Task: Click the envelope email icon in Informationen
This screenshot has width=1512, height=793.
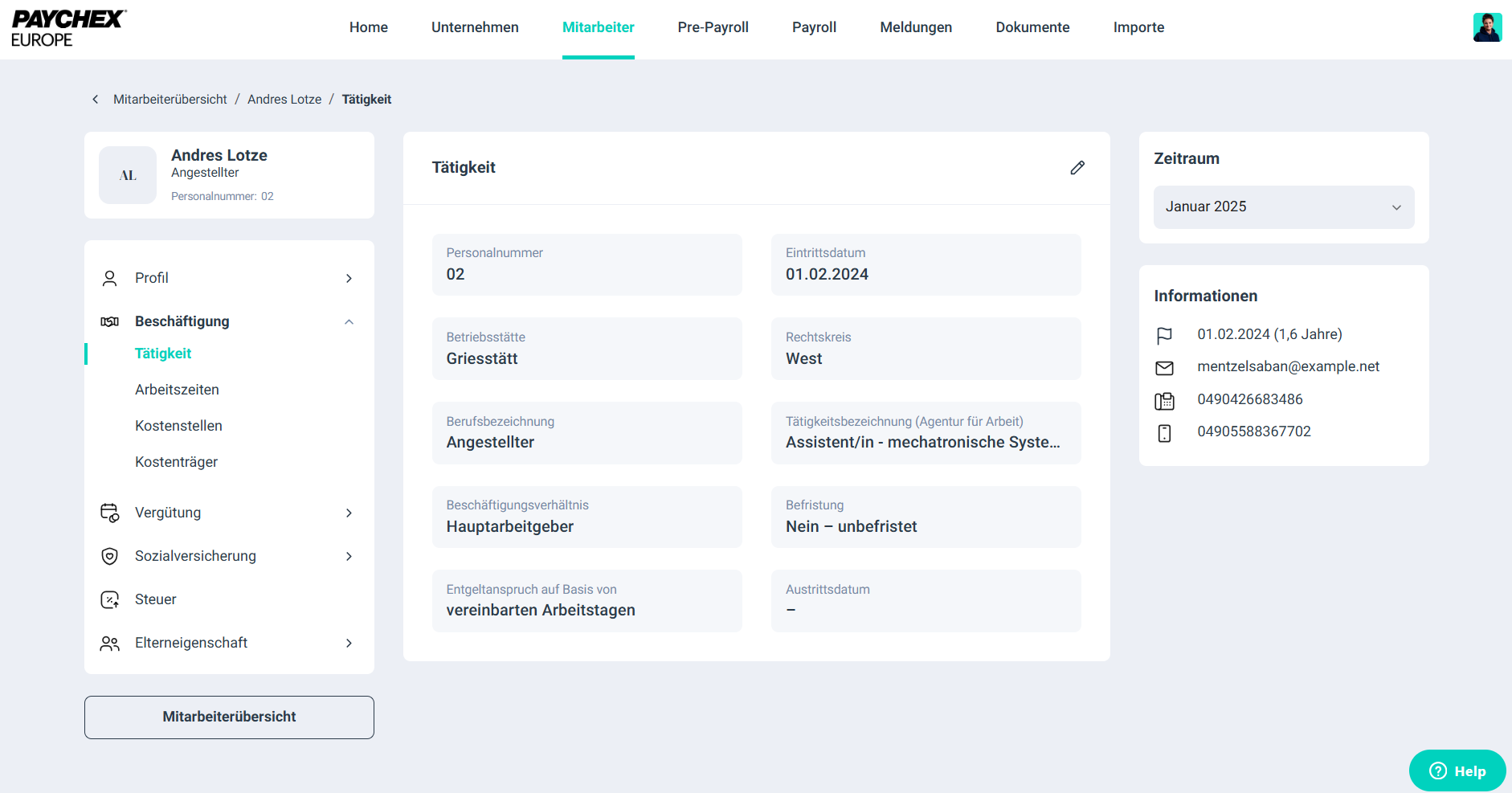Action: tap(1164, 367)
